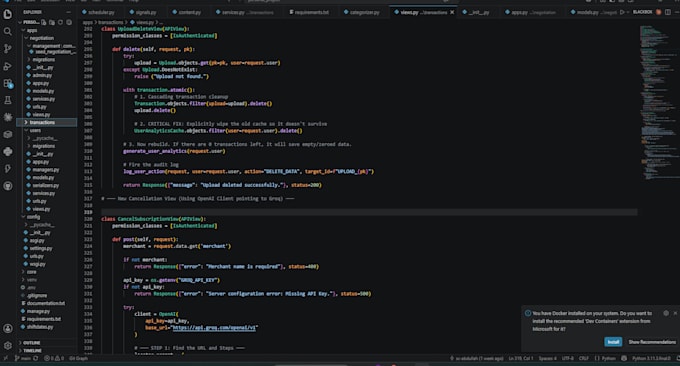Collapse all folders in Explorer
Screen dimensions: 680x366
(69, 22)
